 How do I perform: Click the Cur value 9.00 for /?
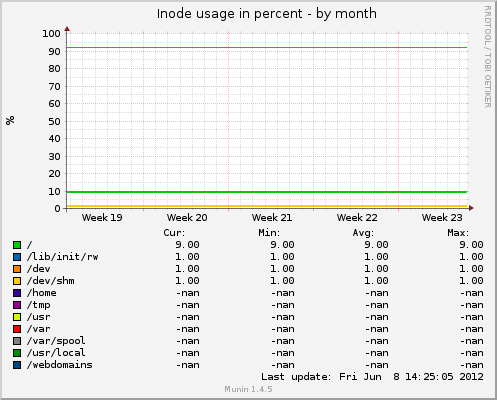(x=187, y=245)
